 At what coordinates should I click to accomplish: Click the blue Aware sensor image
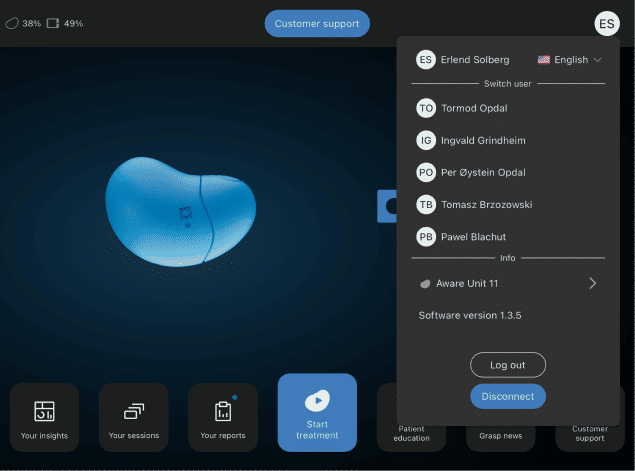[181, 212]
